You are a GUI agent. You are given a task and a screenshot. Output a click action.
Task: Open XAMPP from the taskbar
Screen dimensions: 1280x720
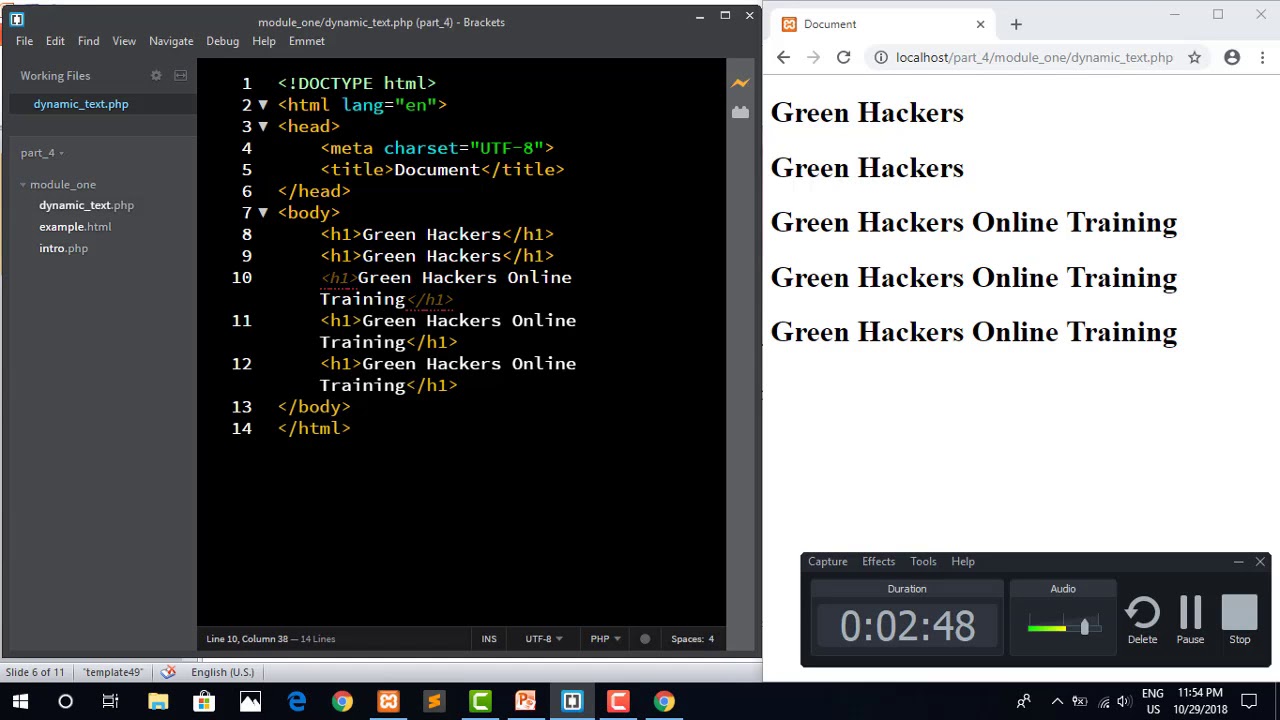click(x=388, y=701)
